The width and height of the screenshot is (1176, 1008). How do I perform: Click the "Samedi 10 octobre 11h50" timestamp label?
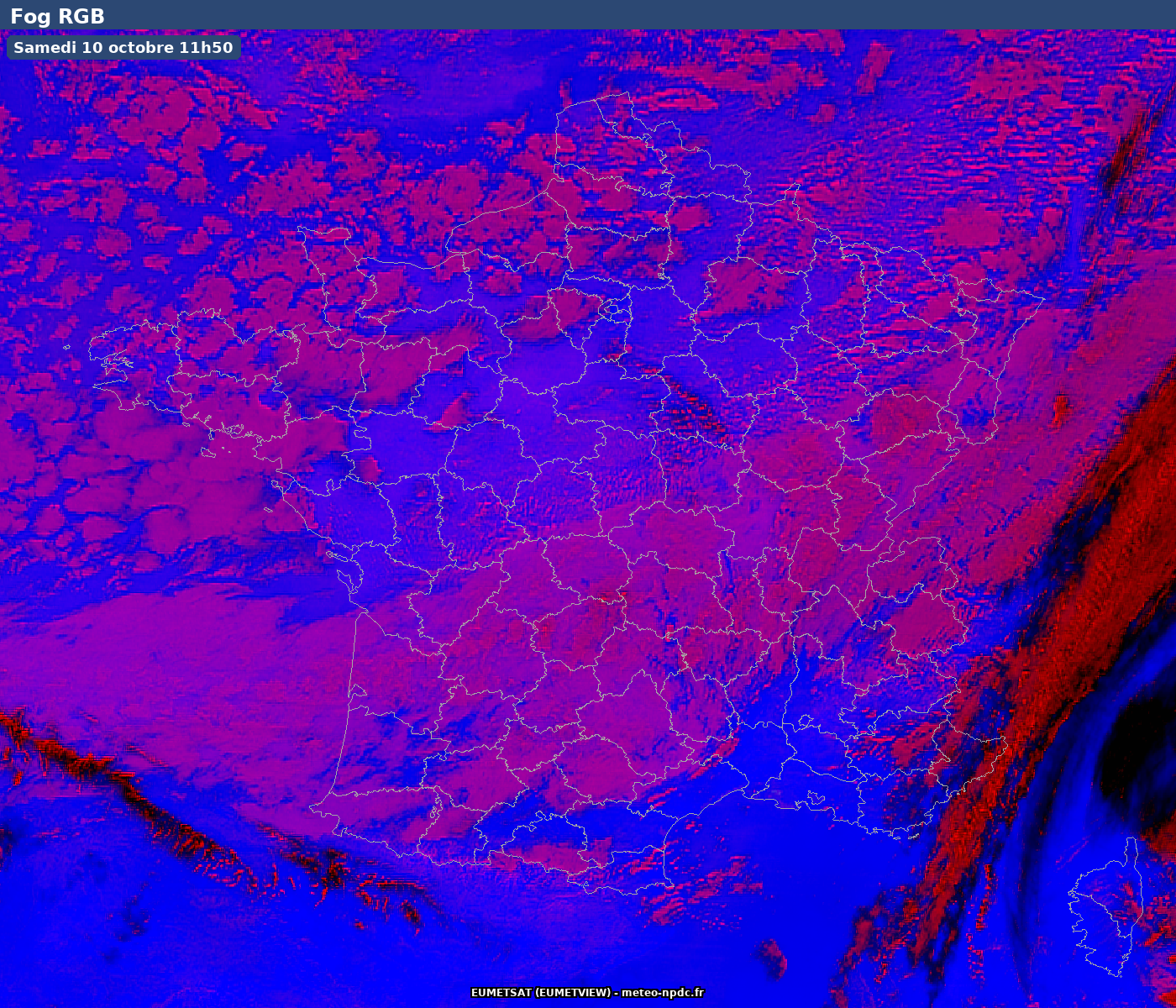123,48
